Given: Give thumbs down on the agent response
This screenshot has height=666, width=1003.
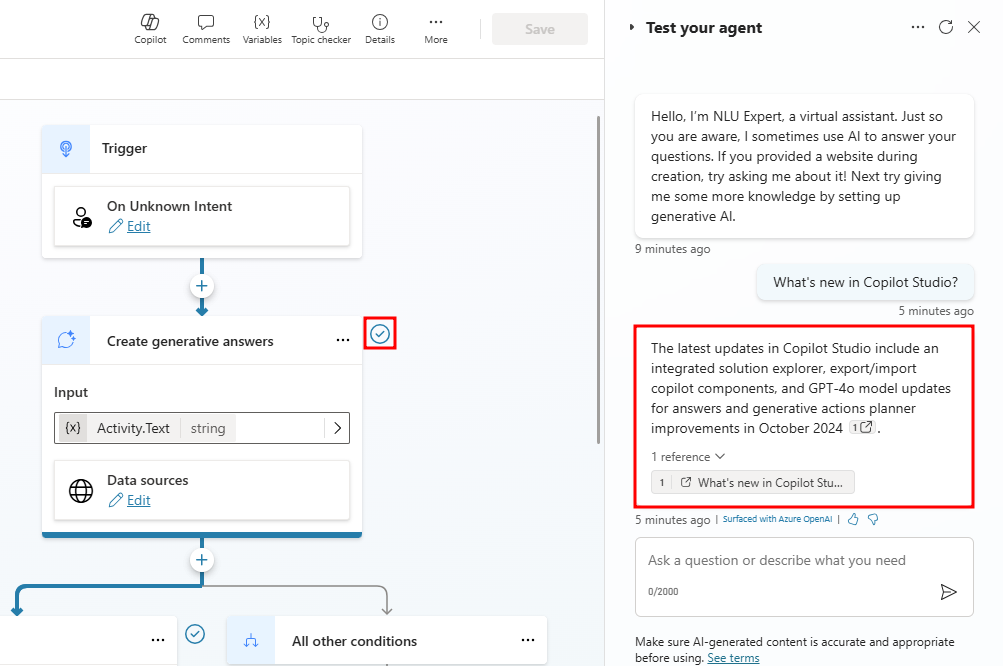Looking at the screenshot, I should 872,519.
